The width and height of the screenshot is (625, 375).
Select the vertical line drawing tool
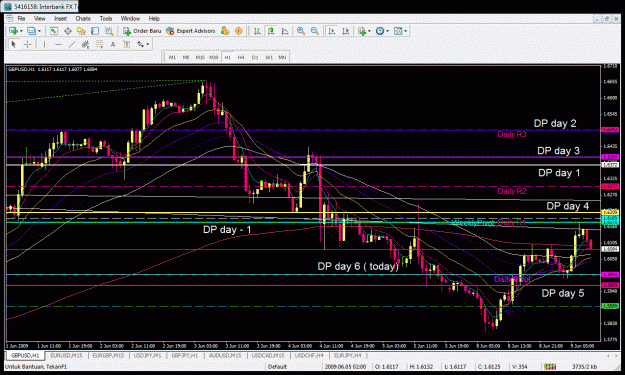(44, 44)
